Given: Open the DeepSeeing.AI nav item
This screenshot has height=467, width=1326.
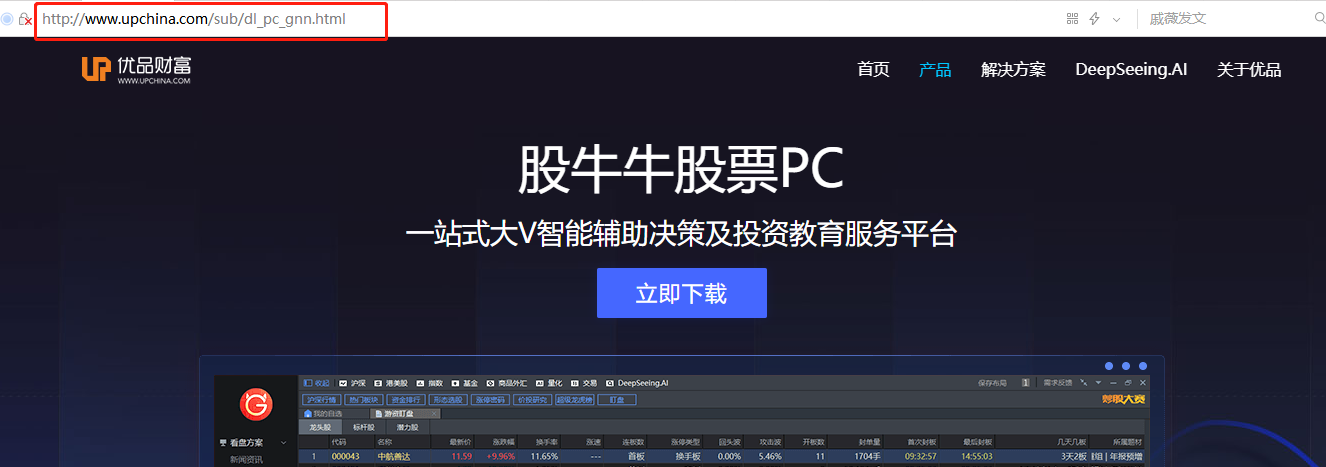Looking at the screenshot, I should [x=1131, y=70].
